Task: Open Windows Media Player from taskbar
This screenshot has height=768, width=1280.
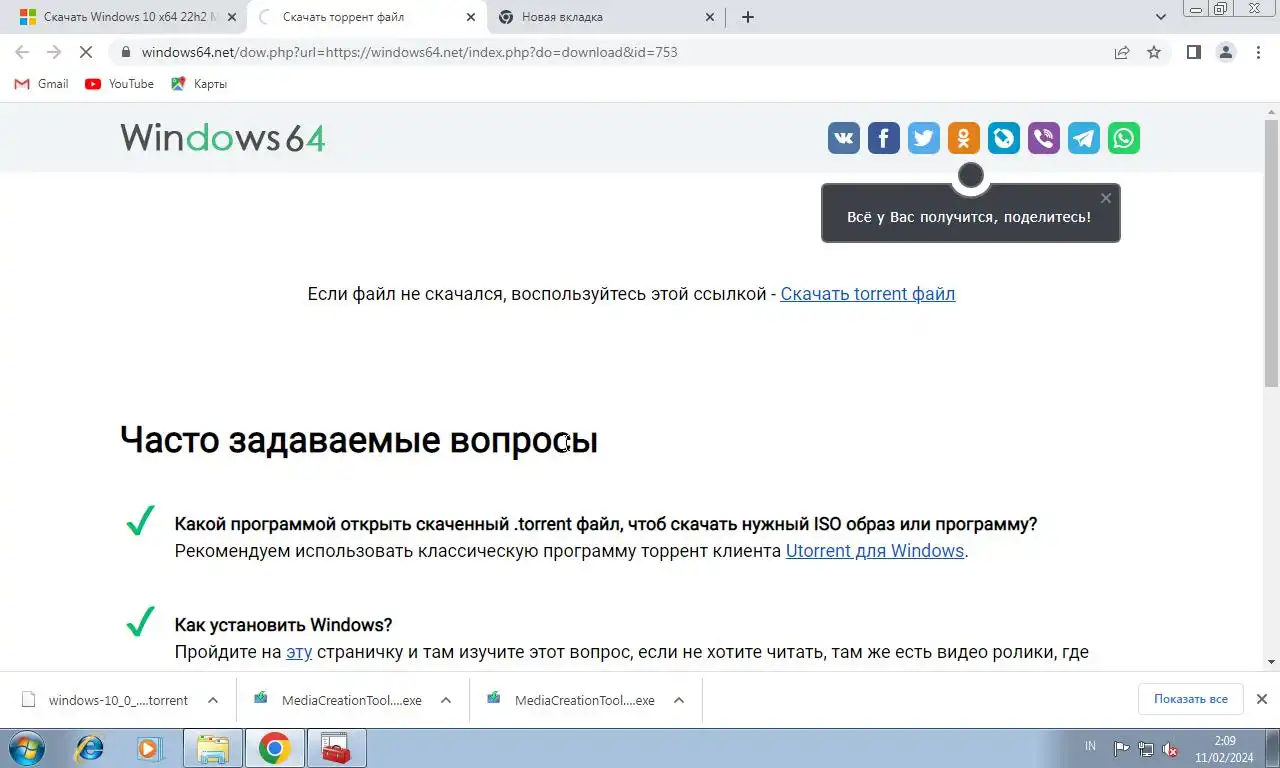Action: pyautogui.click(x=149, y=748)
